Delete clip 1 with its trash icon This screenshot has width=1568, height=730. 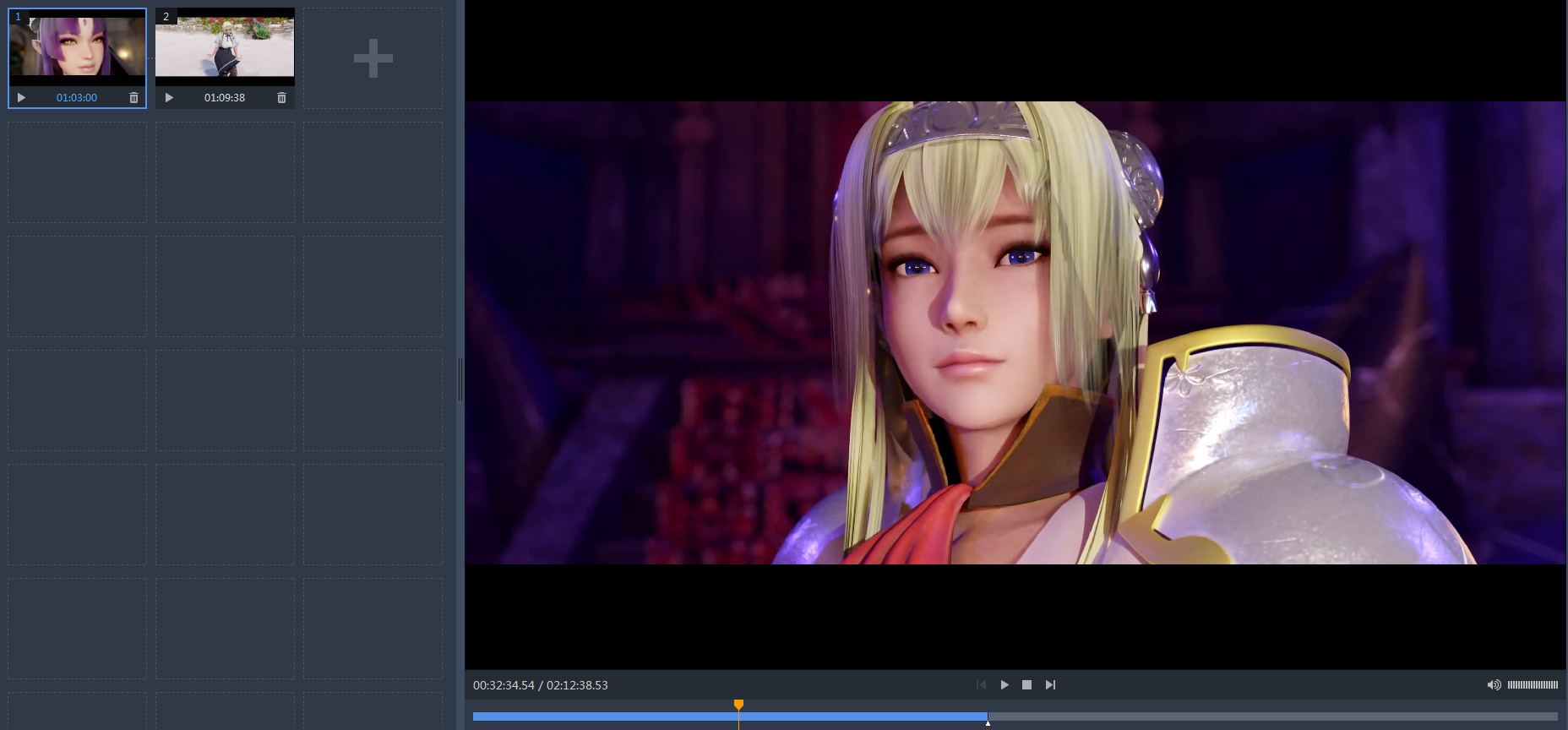[133, 98]
